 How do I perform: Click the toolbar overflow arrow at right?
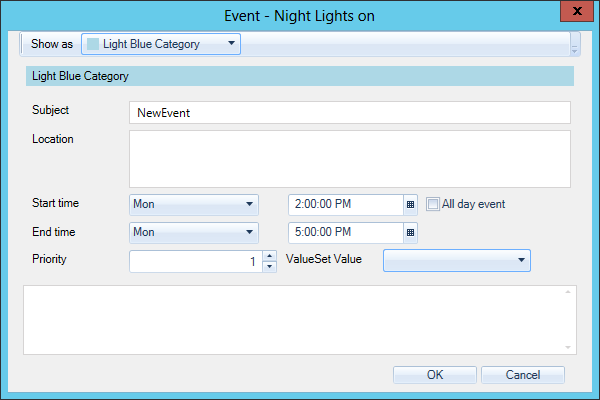click(575, 45)
